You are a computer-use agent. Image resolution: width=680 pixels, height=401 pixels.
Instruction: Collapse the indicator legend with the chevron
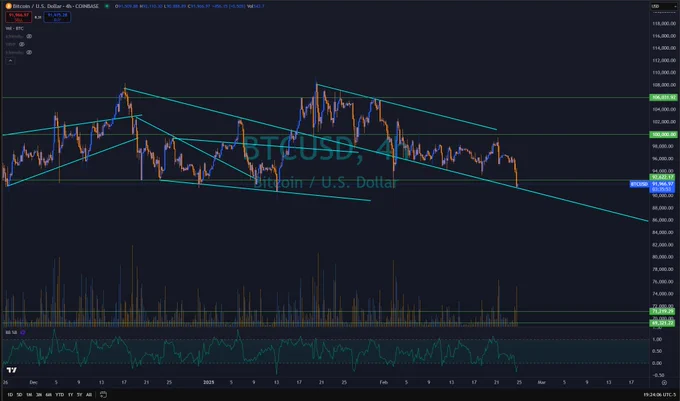click(10, 61)
